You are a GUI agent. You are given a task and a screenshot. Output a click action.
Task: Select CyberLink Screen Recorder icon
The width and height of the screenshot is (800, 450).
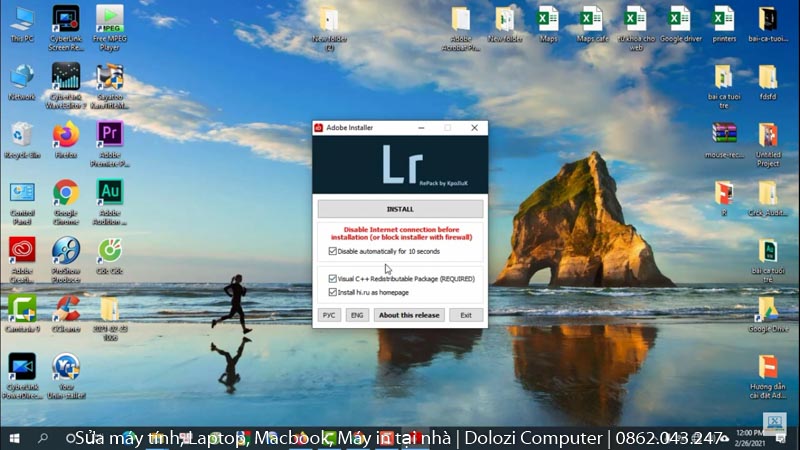[66, 28]
